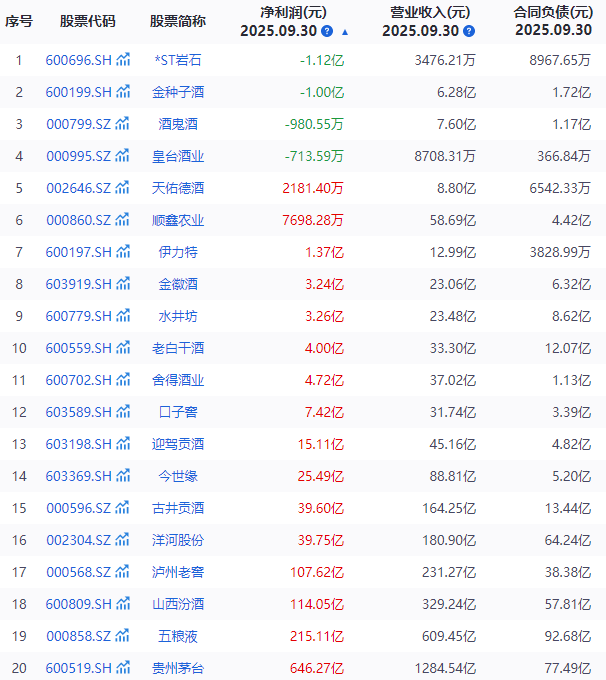Image resolution: width=606 pixels, height=680 pixels.
Task: Click the help icon for 营业收入 column
Action: pyautogui.click(x=469, y=31)
